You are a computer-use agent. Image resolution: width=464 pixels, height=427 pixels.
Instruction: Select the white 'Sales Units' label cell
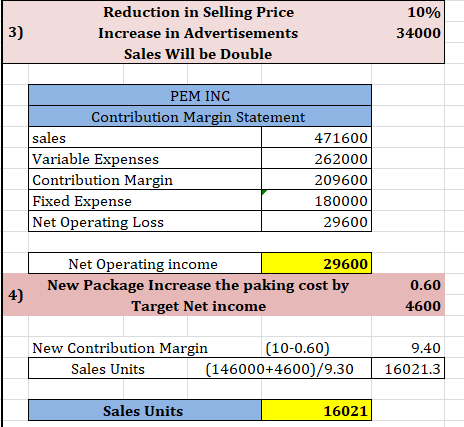108,369
